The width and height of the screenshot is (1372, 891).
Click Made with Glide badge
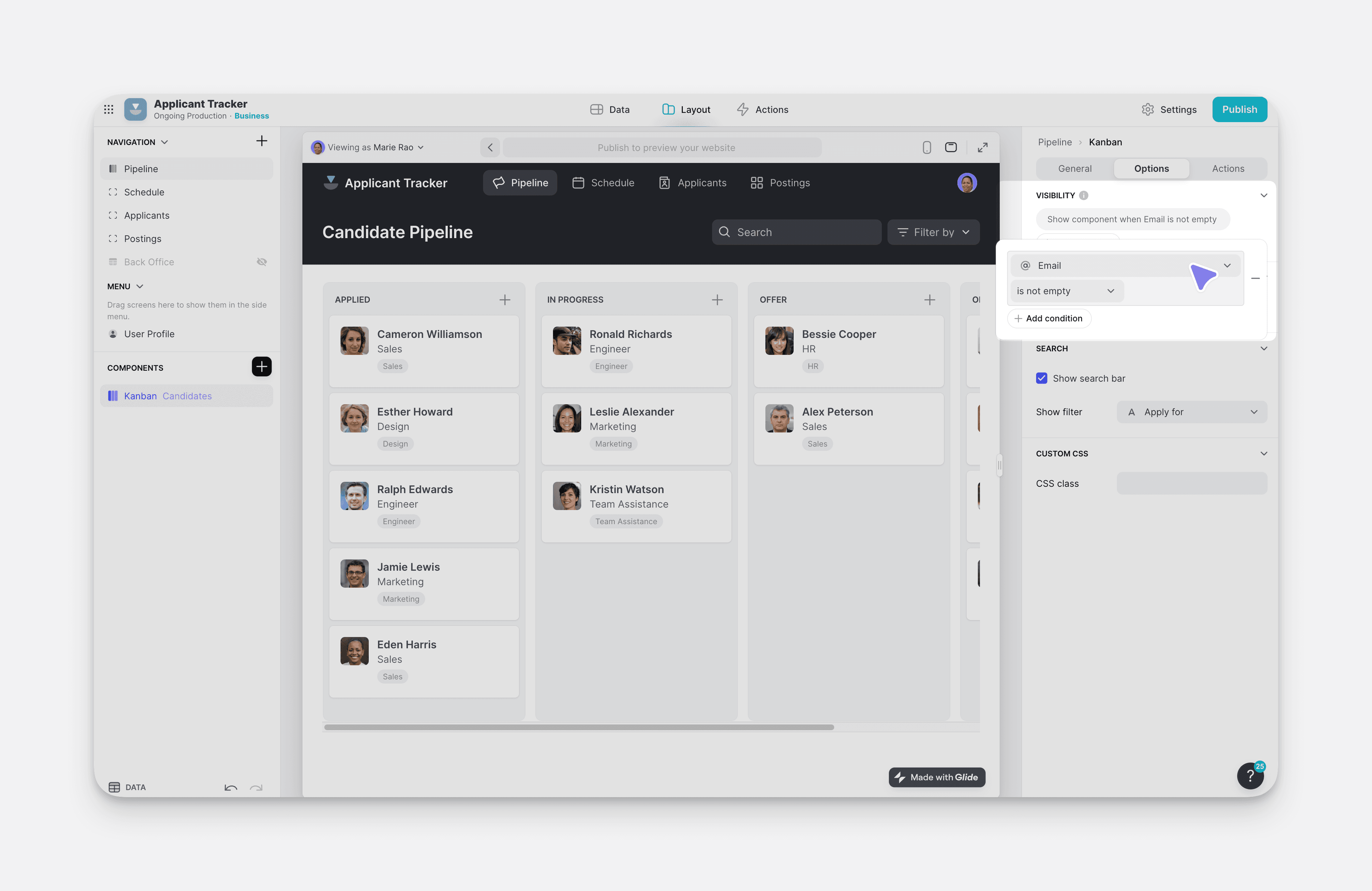coord(937,777)
